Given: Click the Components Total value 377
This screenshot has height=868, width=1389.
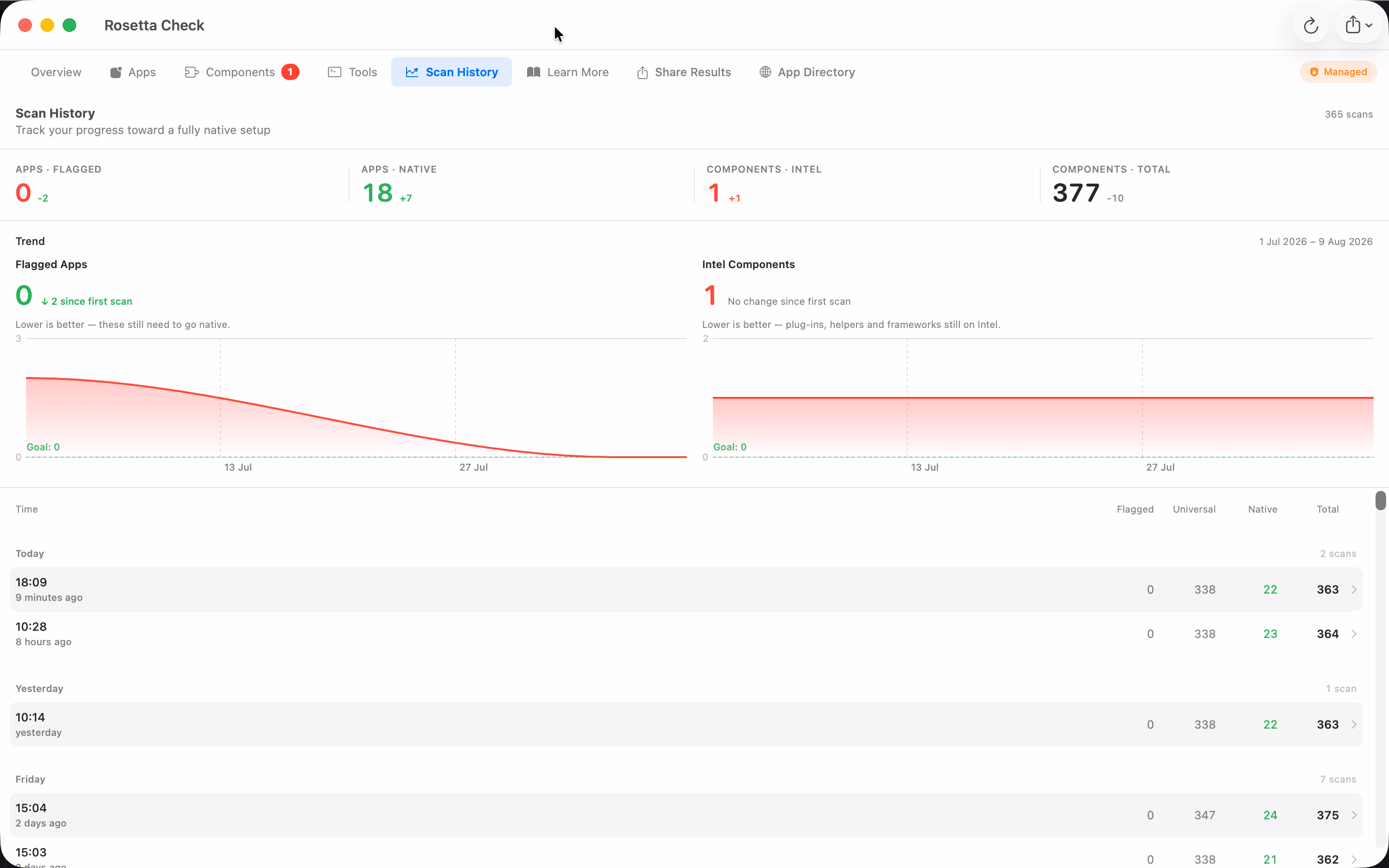Looking at the screenshot, I should 1076,193.
